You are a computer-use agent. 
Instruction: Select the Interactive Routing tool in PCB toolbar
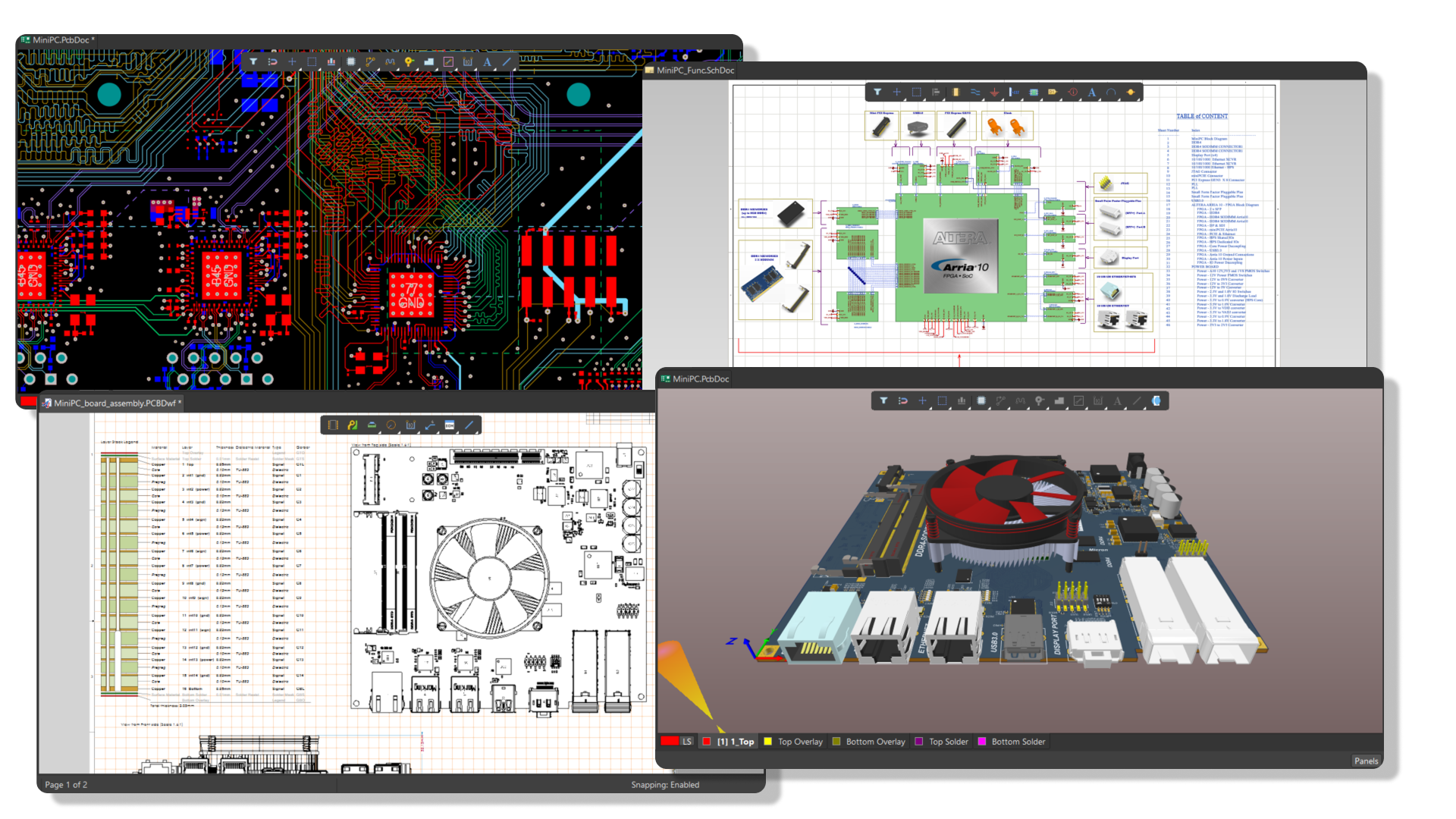pyautogui.click(x=370, y=61)
